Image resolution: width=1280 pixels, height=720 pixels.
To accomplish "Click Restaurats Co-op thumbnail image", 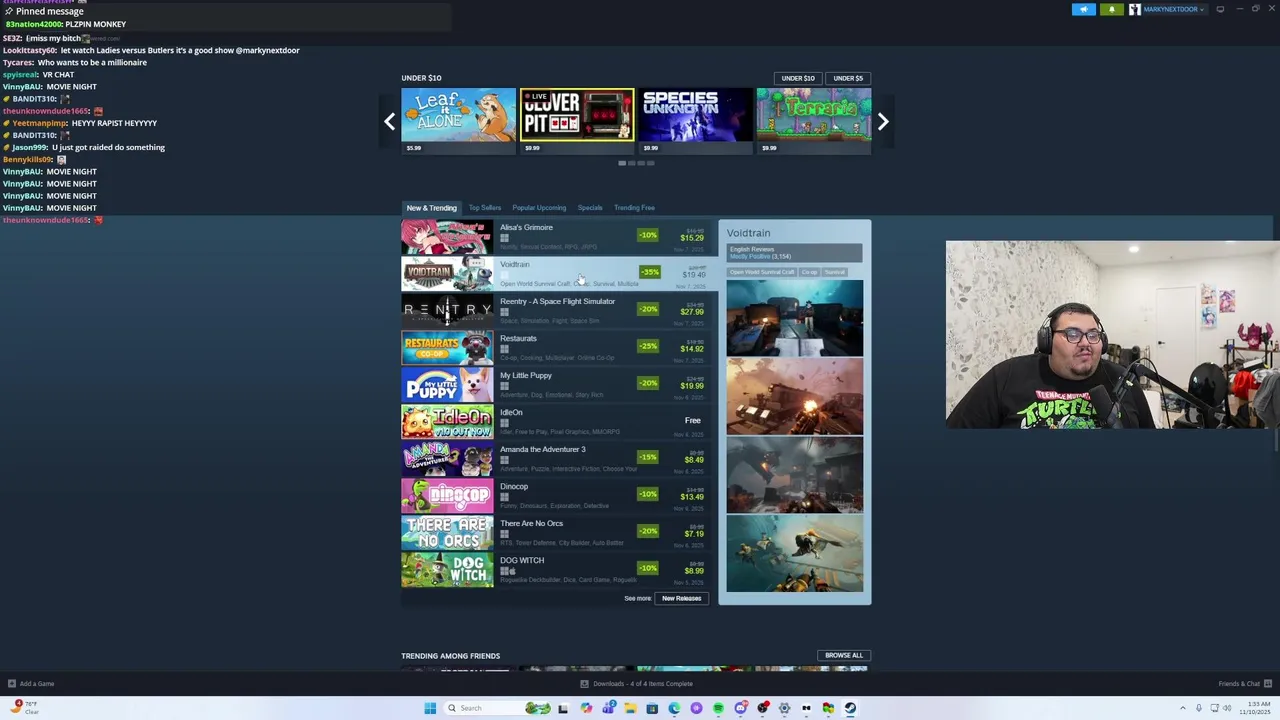I will click(x=447, y=348).
